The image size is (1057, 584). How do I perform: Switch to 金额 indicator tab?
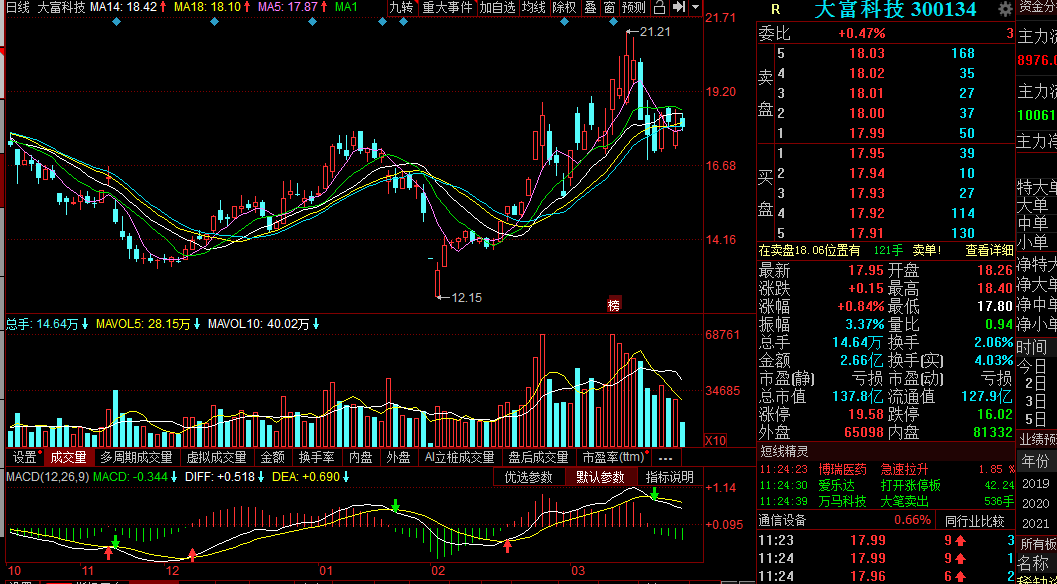pyautogui.click(x=273, y=457)
